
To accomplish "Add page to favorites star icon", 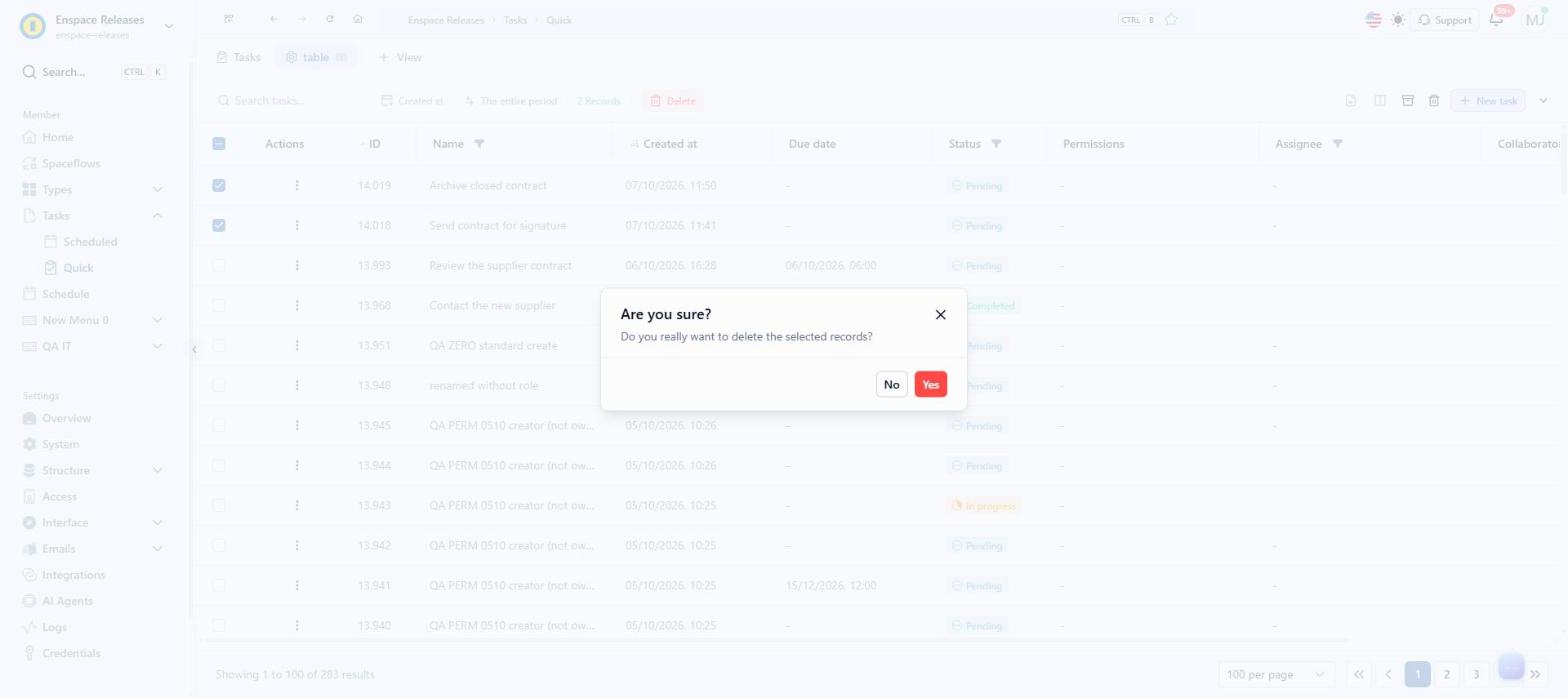I will click(x=1171, y=19).
